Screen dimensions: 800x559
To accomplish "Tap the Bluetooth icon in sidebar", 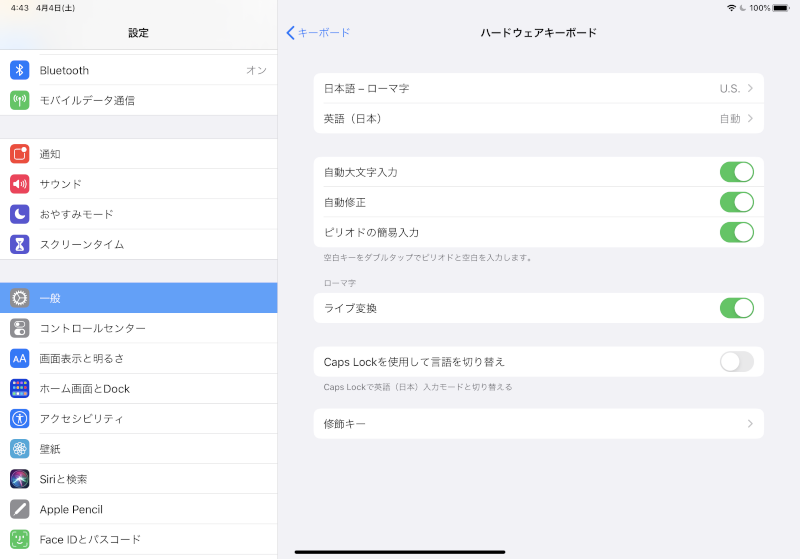I will pos(19,70).
